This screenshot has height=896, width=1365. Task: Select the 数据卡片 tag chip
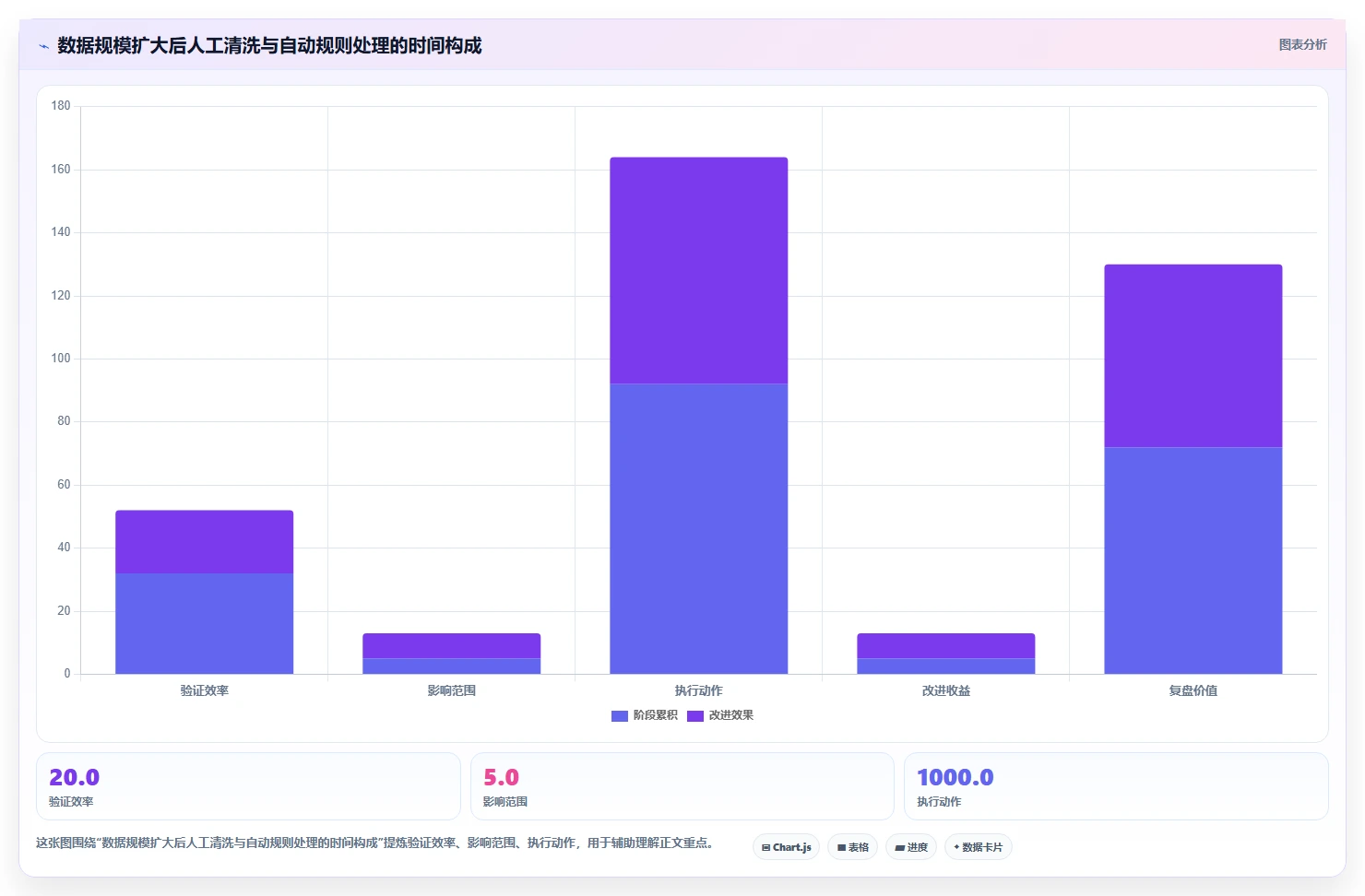[978, 847]
